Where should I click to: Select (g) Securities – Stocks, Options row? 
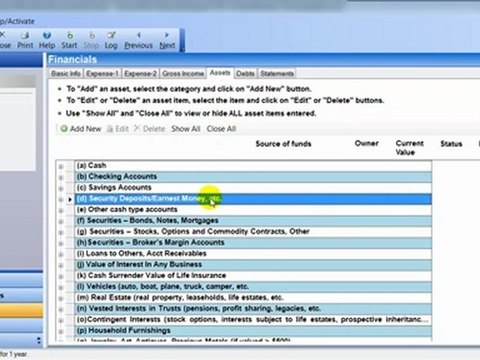pos(253,232)
